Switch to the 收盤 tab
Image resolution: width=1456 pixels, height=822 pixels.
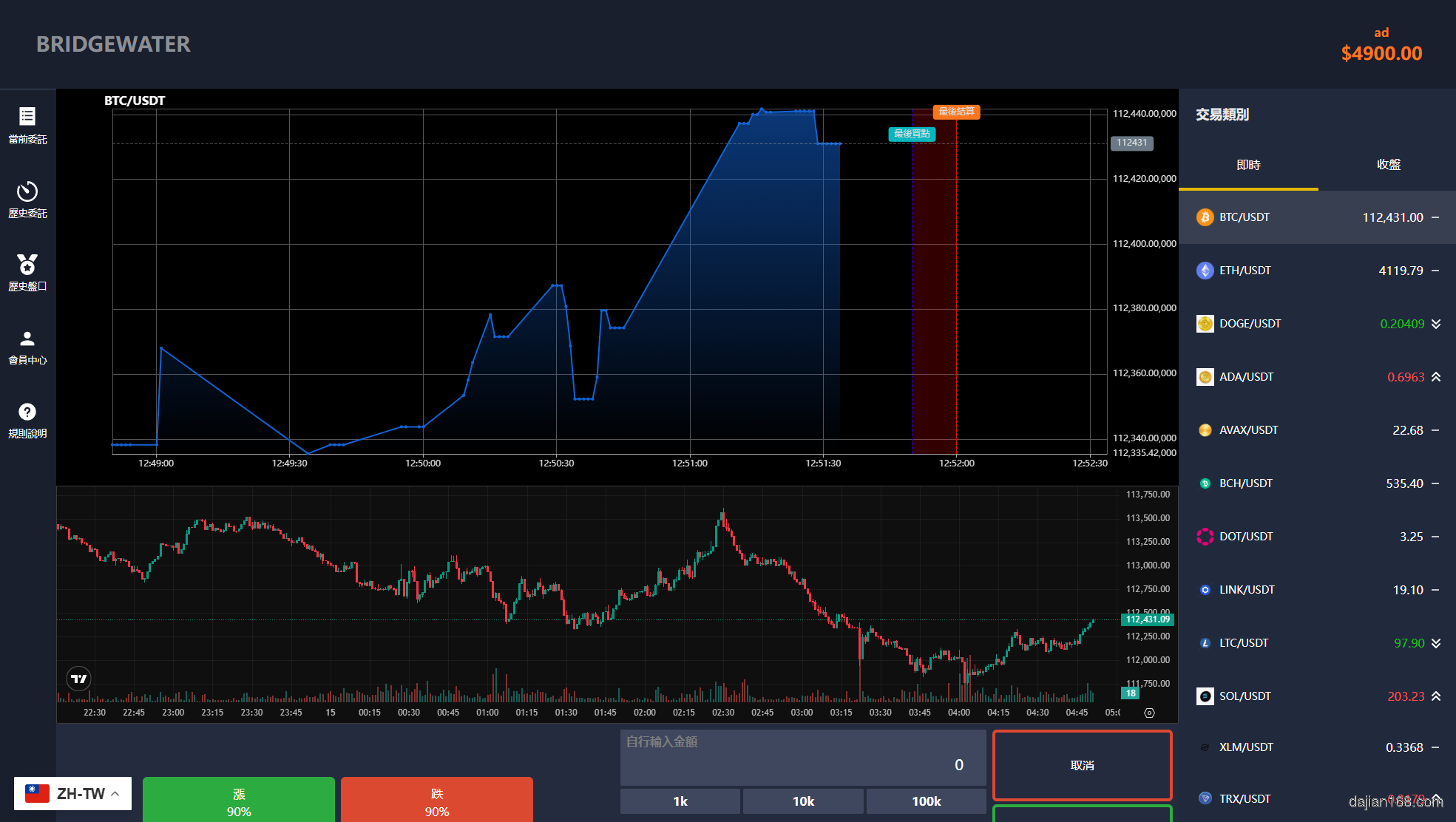point(1388,165)
